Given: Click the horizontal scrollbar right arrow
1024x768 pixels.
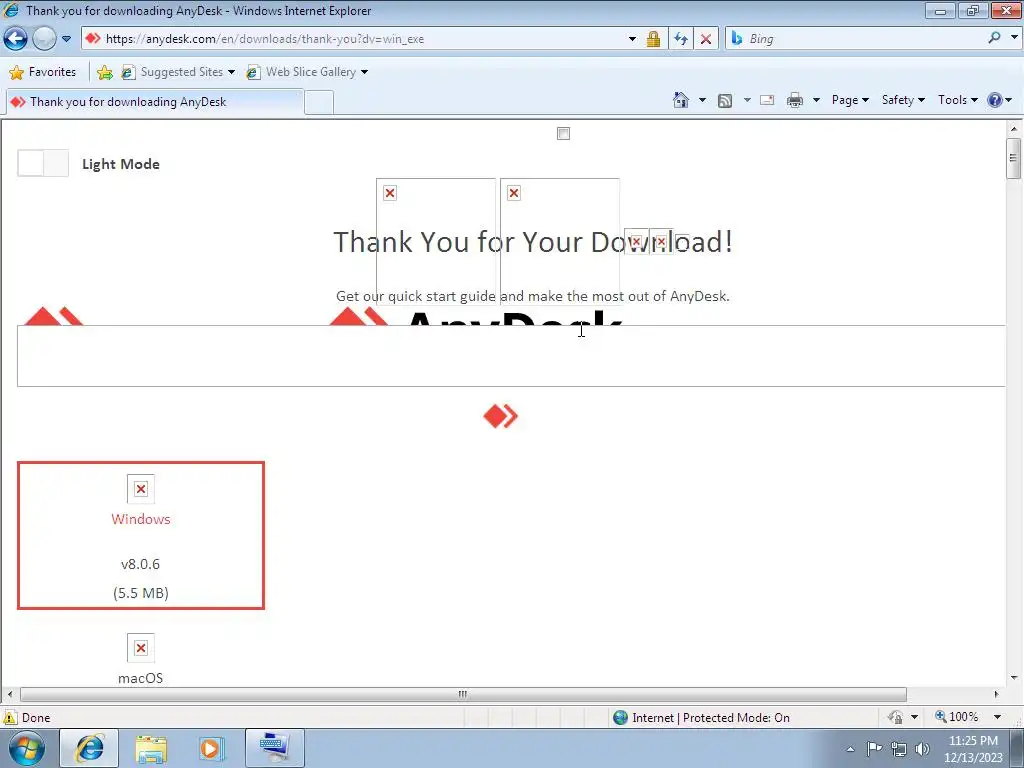Looking at the screenshot, I should [997, 694].
